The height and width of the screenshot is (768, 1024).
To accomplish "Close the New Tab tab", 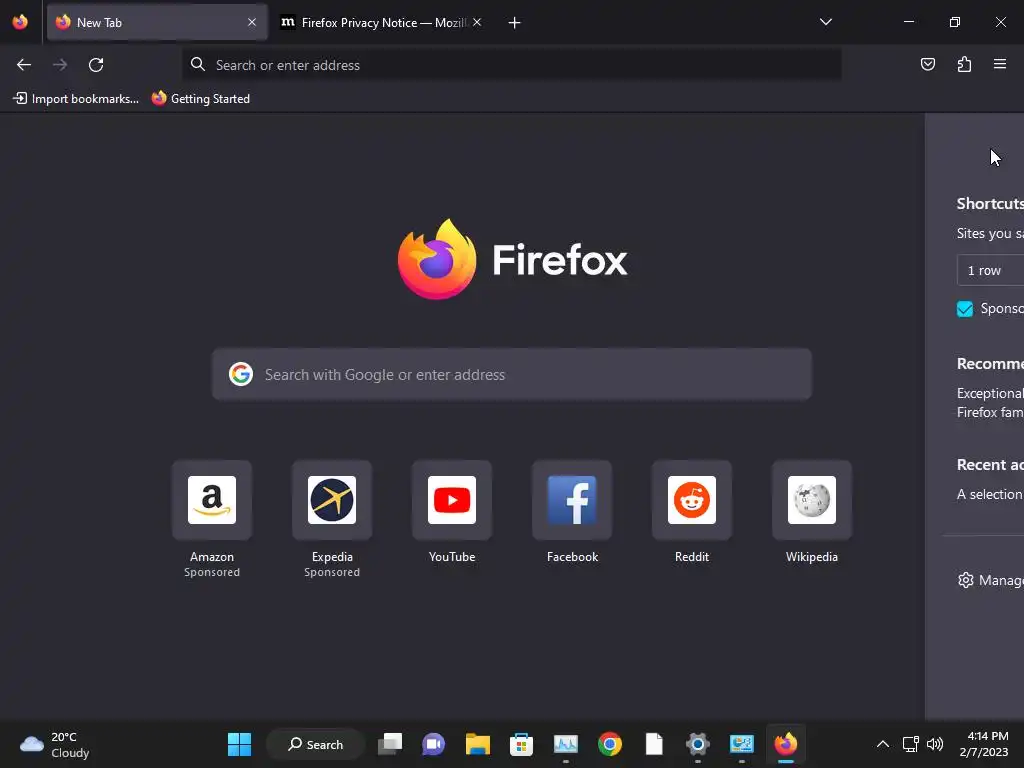I will click(252, 22).
